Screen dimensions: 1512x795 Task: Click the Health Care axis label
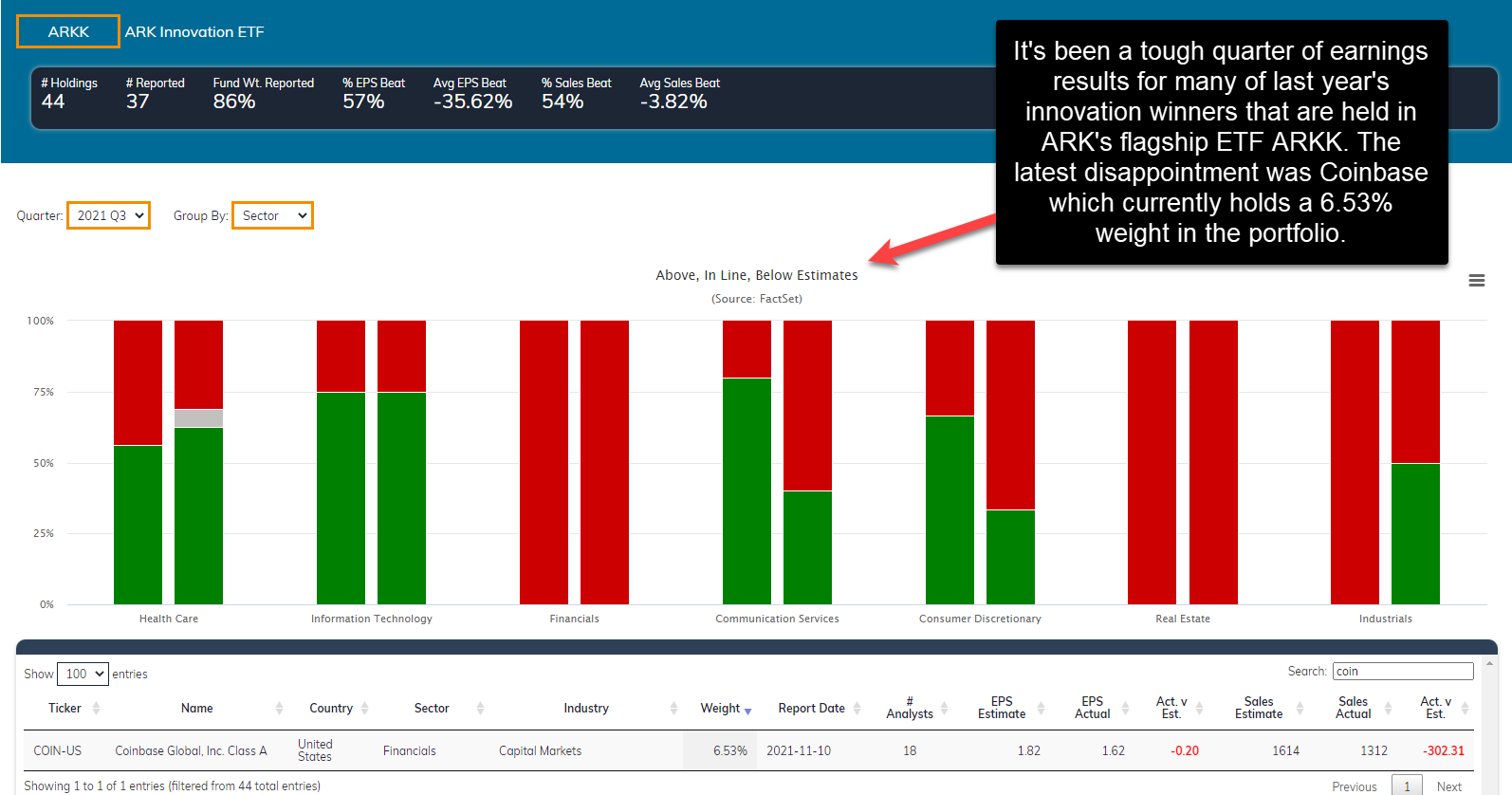(169, 619)
